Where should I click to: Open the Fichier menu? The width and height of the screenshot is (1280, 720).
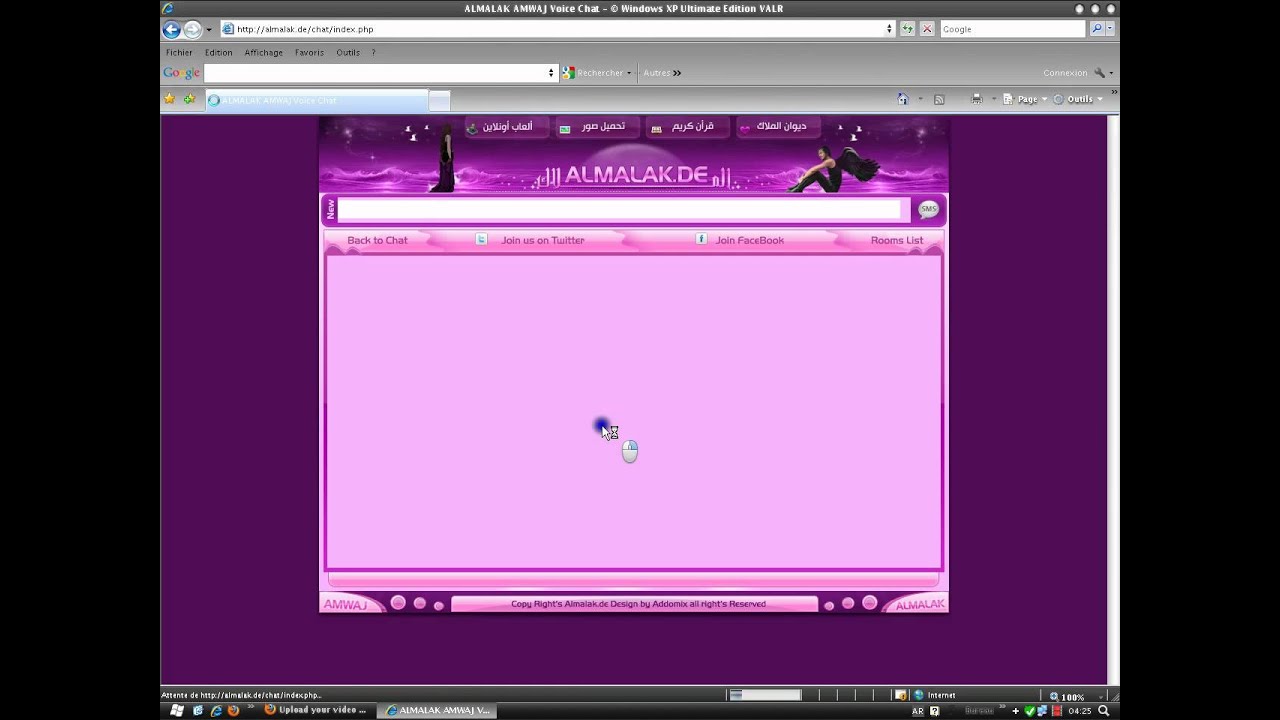[x=179, y=52]
